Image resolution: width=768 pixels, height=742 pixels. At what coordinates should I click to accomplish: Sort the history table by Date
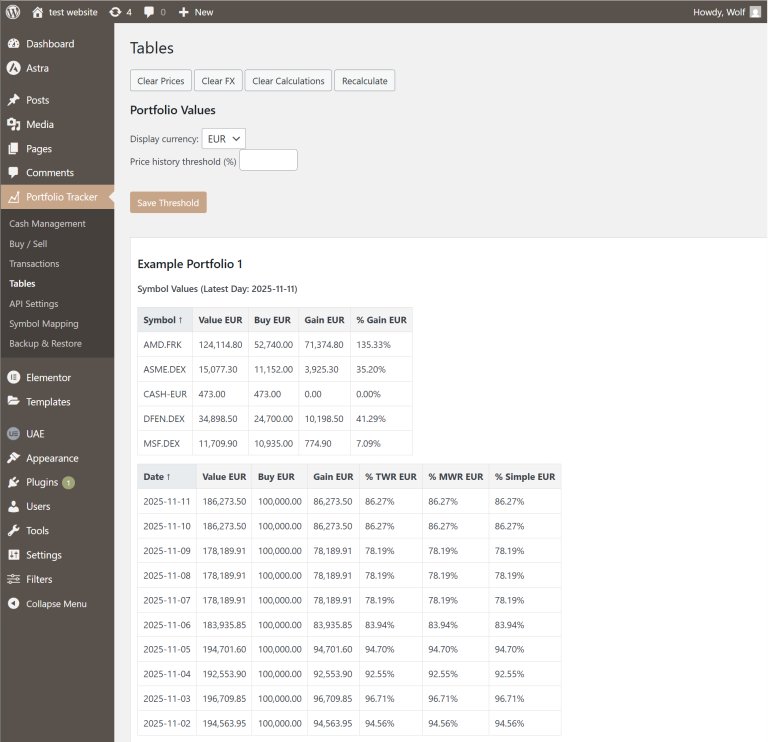tap(157, 477)
